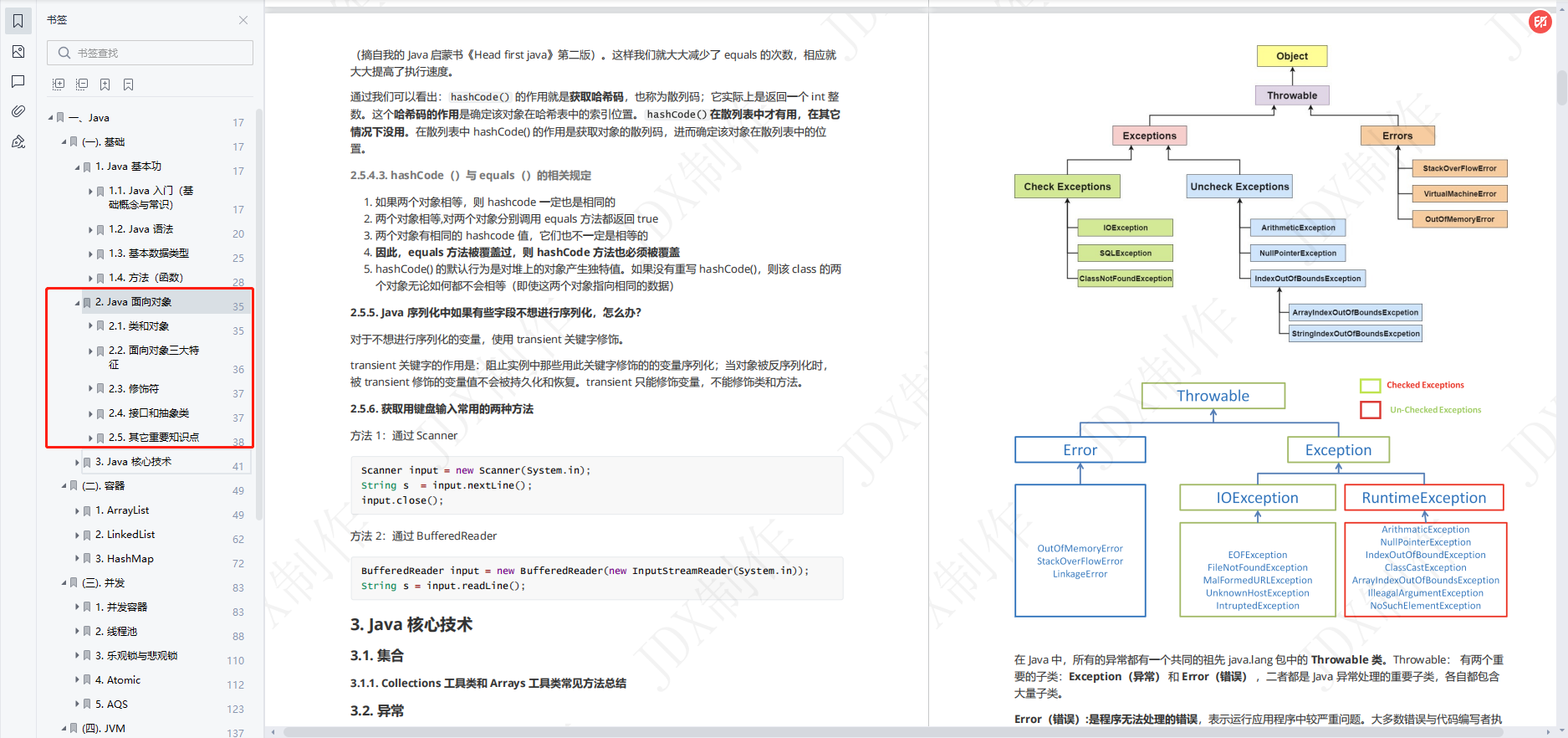
Task: Expand the 3. HashMap bookmark
Action: pos(78,559)
